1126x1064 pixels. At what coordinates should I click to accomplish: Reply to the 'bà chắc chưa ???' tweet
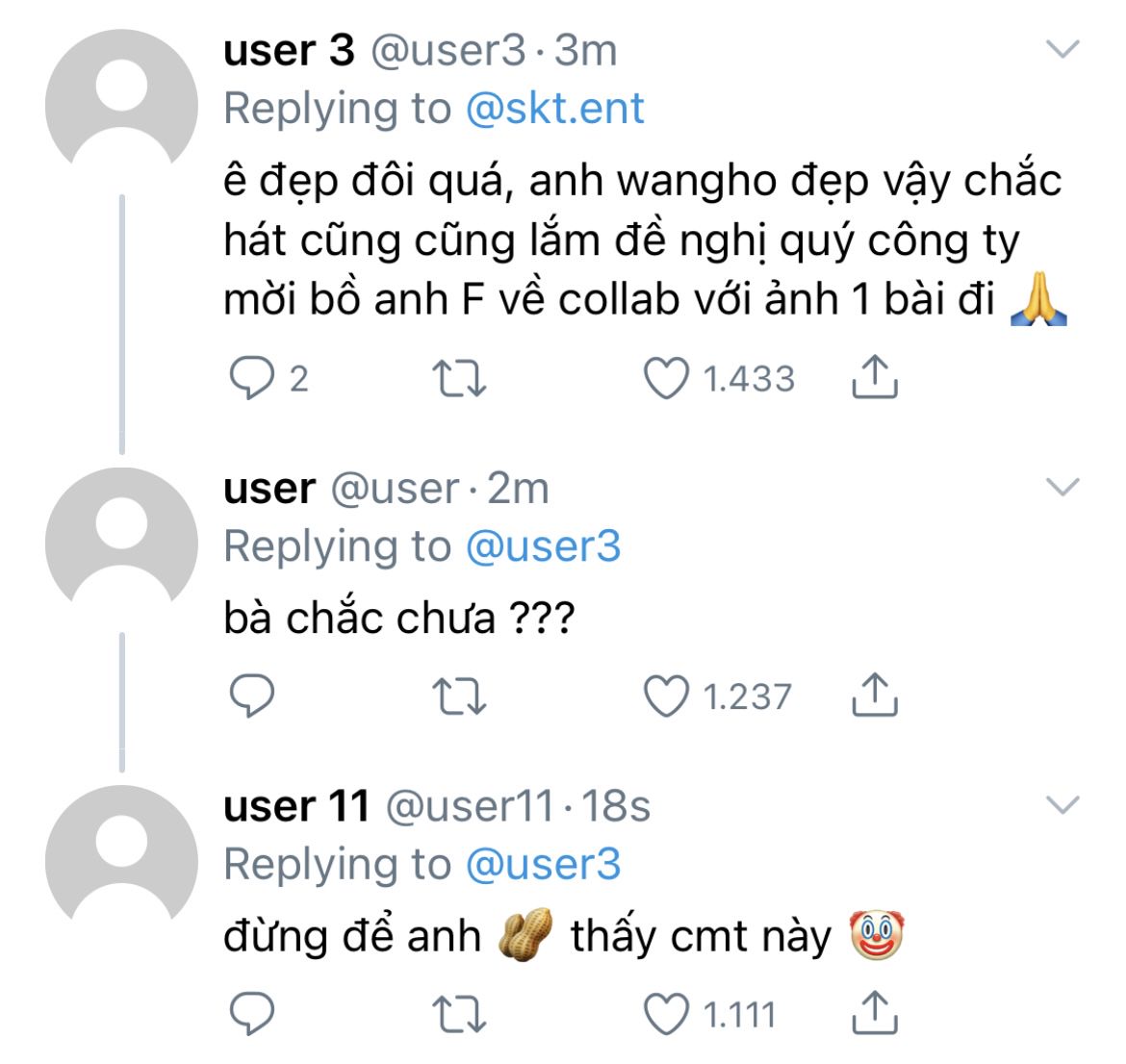251,696
